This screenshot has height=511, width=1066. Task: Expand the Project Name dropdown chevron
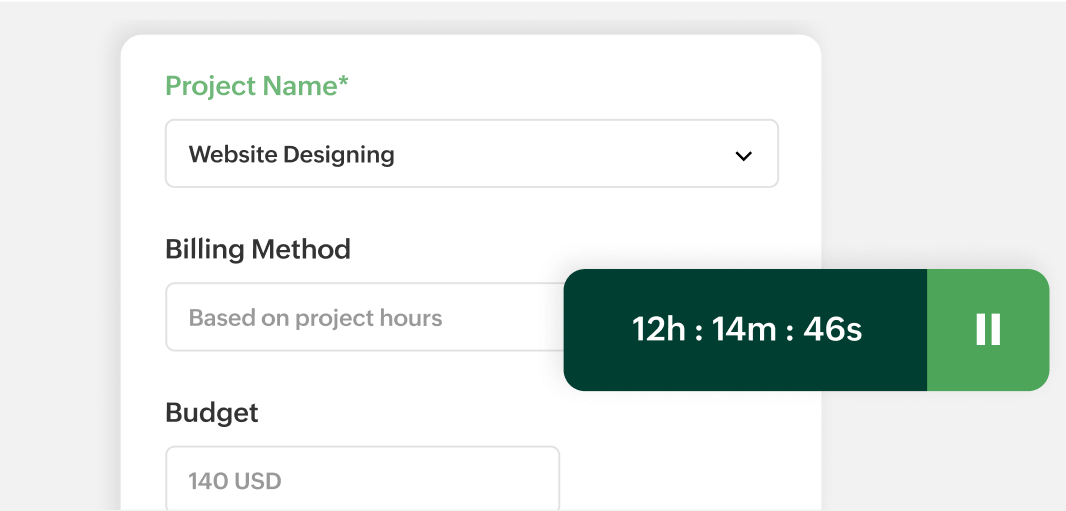pyautogui.click(x=743, y=155)
